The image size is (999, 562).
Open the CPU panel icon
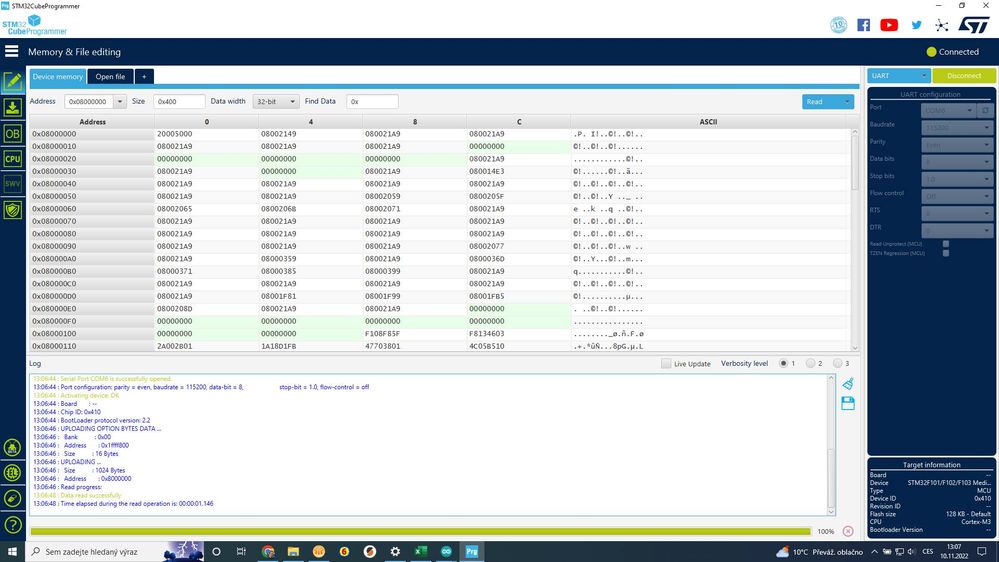point(13,159)
